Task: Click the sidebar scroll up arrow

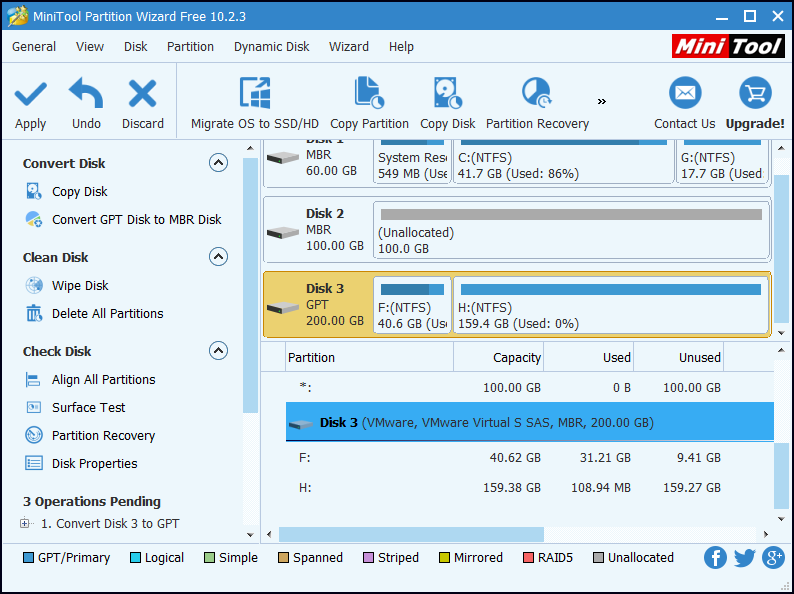Action: (250, 148)
